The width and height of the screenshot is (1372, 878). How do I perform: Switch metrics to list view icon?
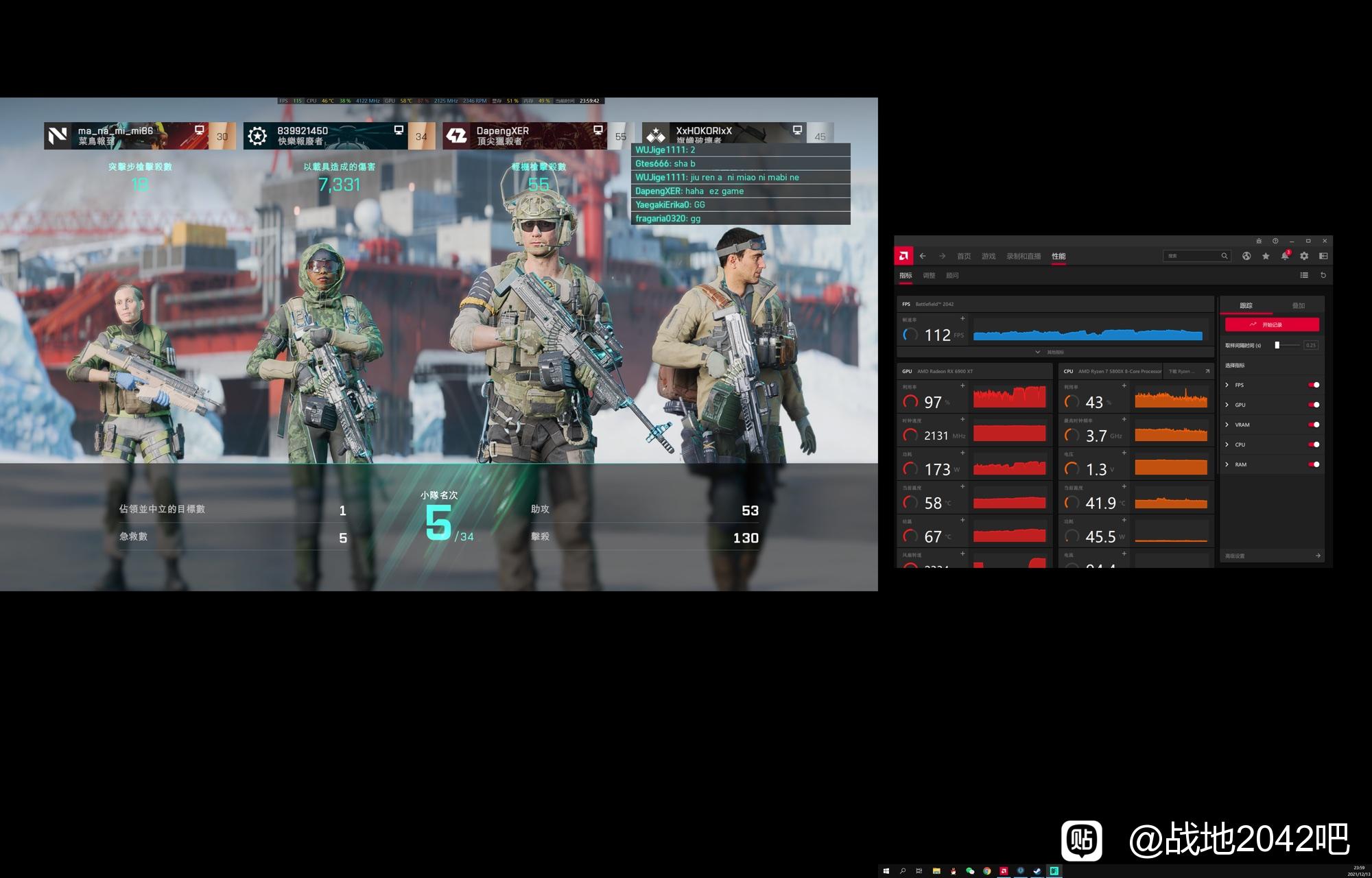coord(1304,275)
